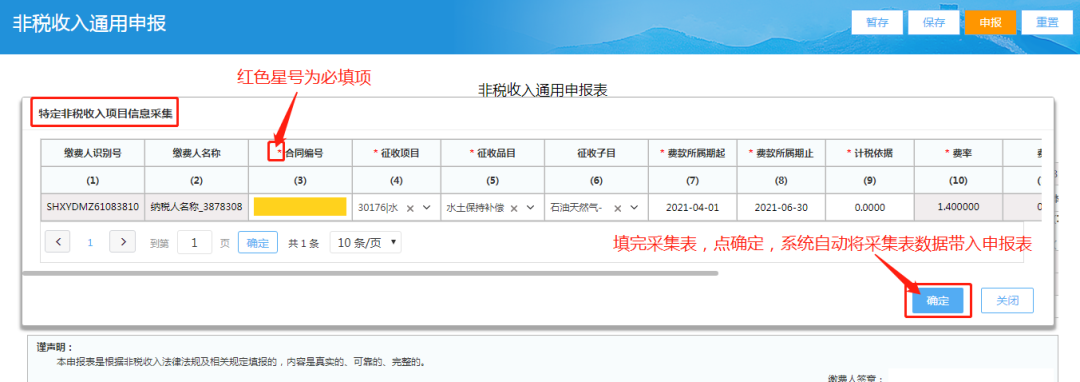The image size is (1080, 382).
Task: Expand the 征收项目 dropdown arrow
Action: point(426,207)
